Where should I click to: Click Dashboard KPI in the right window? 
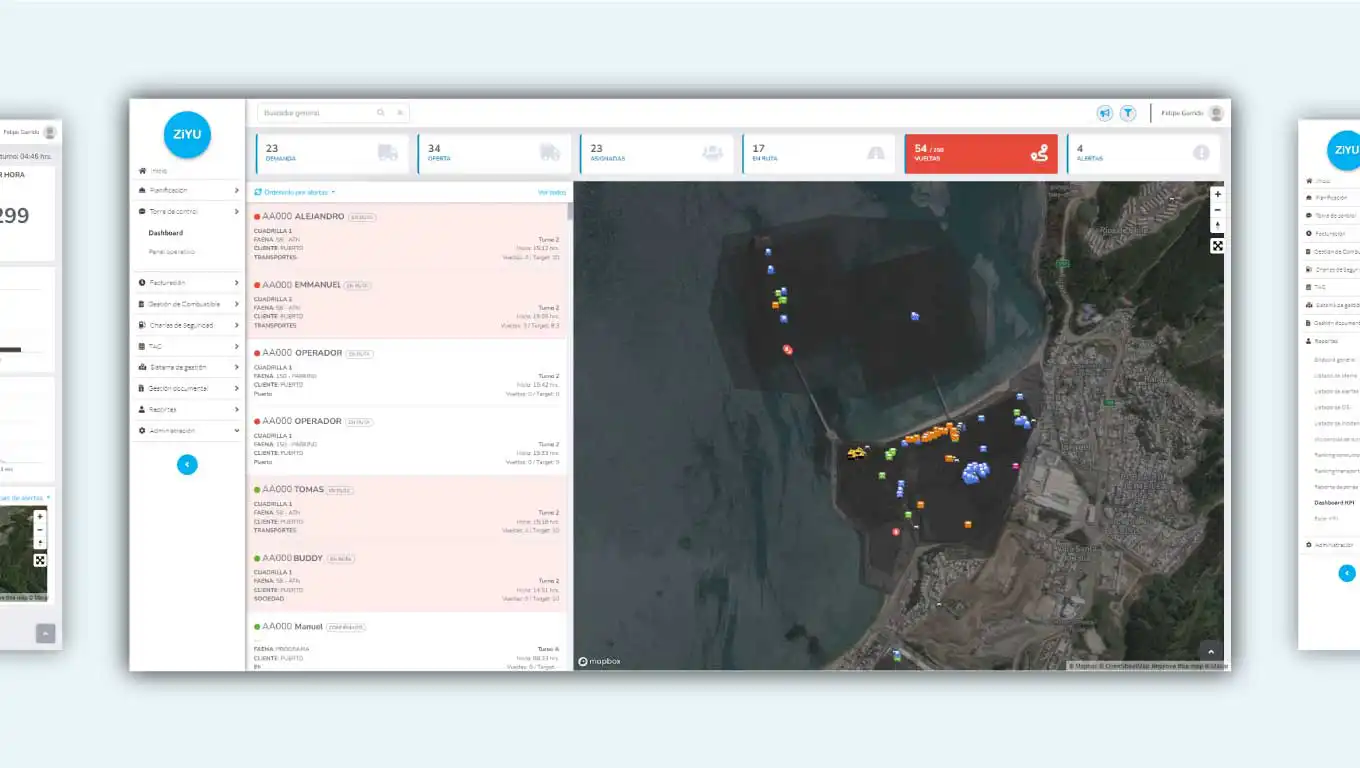pos(1334,502)
